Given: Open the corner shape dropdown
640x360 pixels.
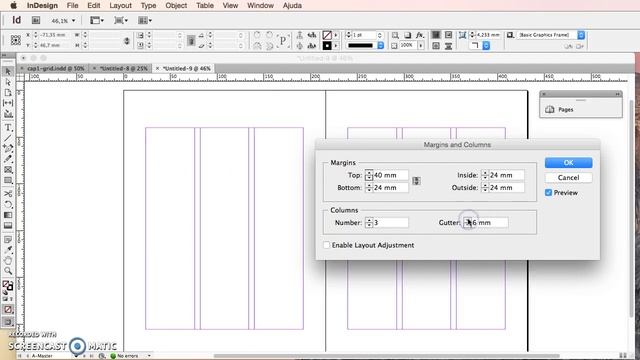Looking at the screenshot, I should [x=486, y=45].
